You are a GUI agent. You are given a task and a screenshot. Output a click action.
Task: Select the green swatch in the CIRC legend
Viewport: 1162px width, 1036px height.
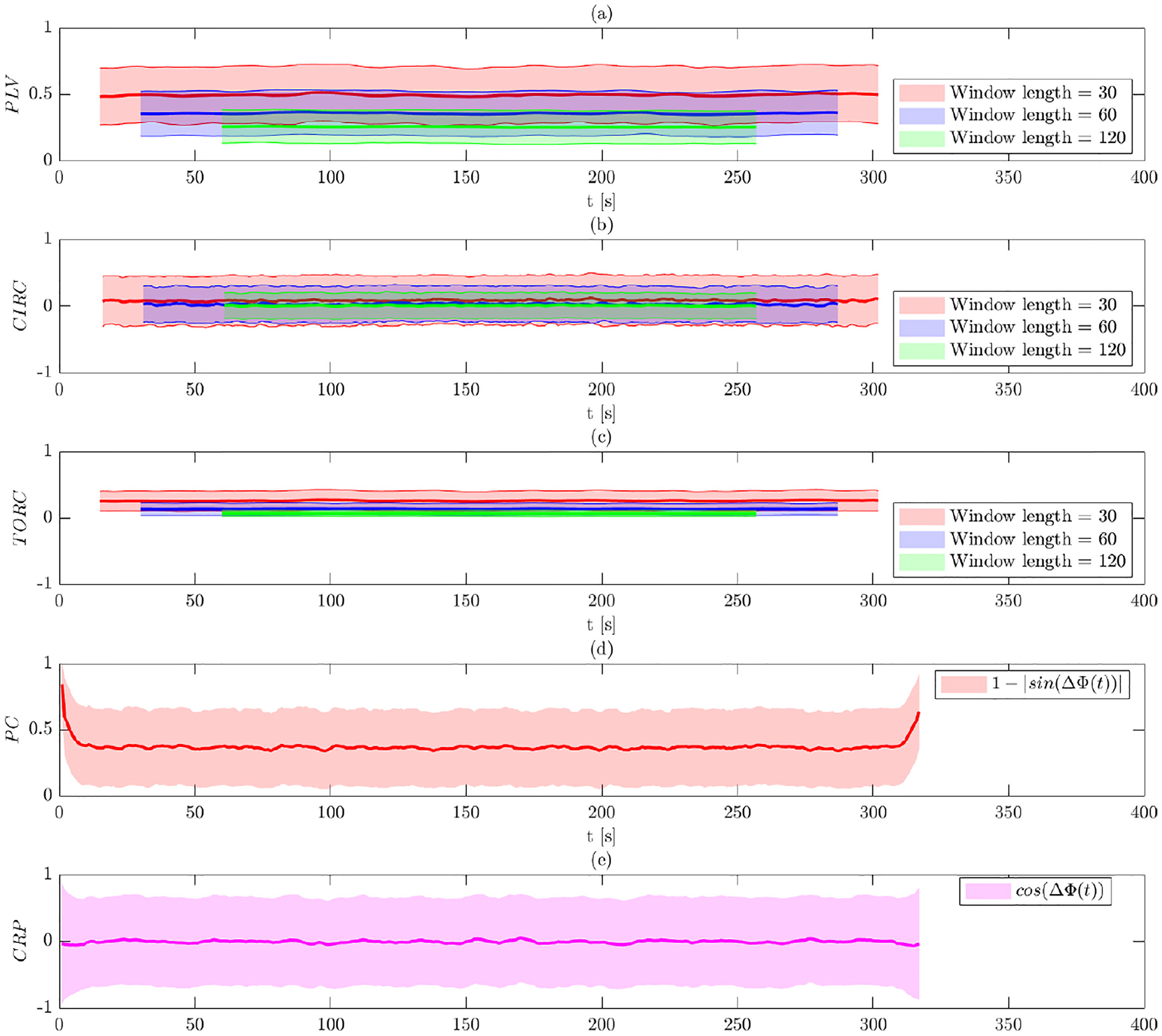[x=922, y=350]
